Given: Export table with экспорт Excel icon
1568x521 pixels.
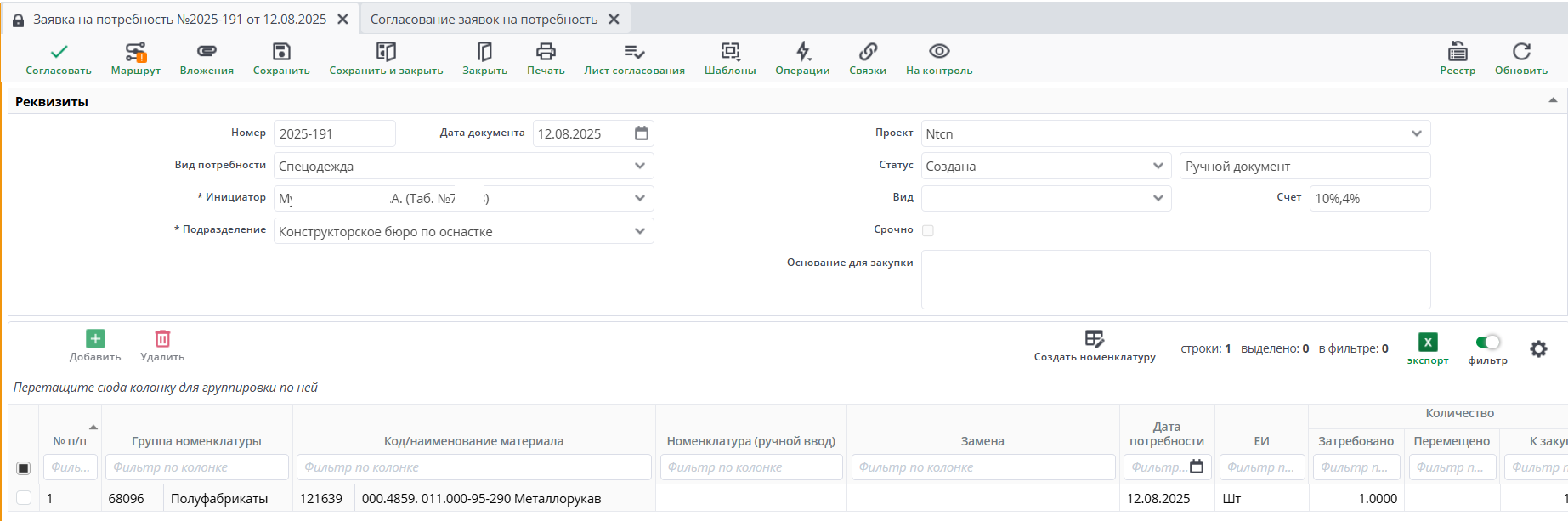Looking at the screenshot, I should pyautogui.click(x=1428, y=343).
